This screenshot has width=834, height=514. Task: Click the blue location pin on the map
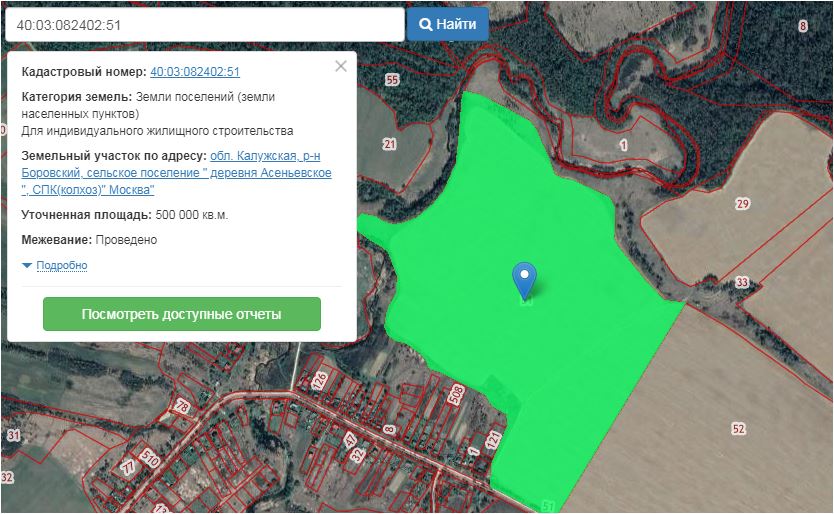[x=524, y=279]
